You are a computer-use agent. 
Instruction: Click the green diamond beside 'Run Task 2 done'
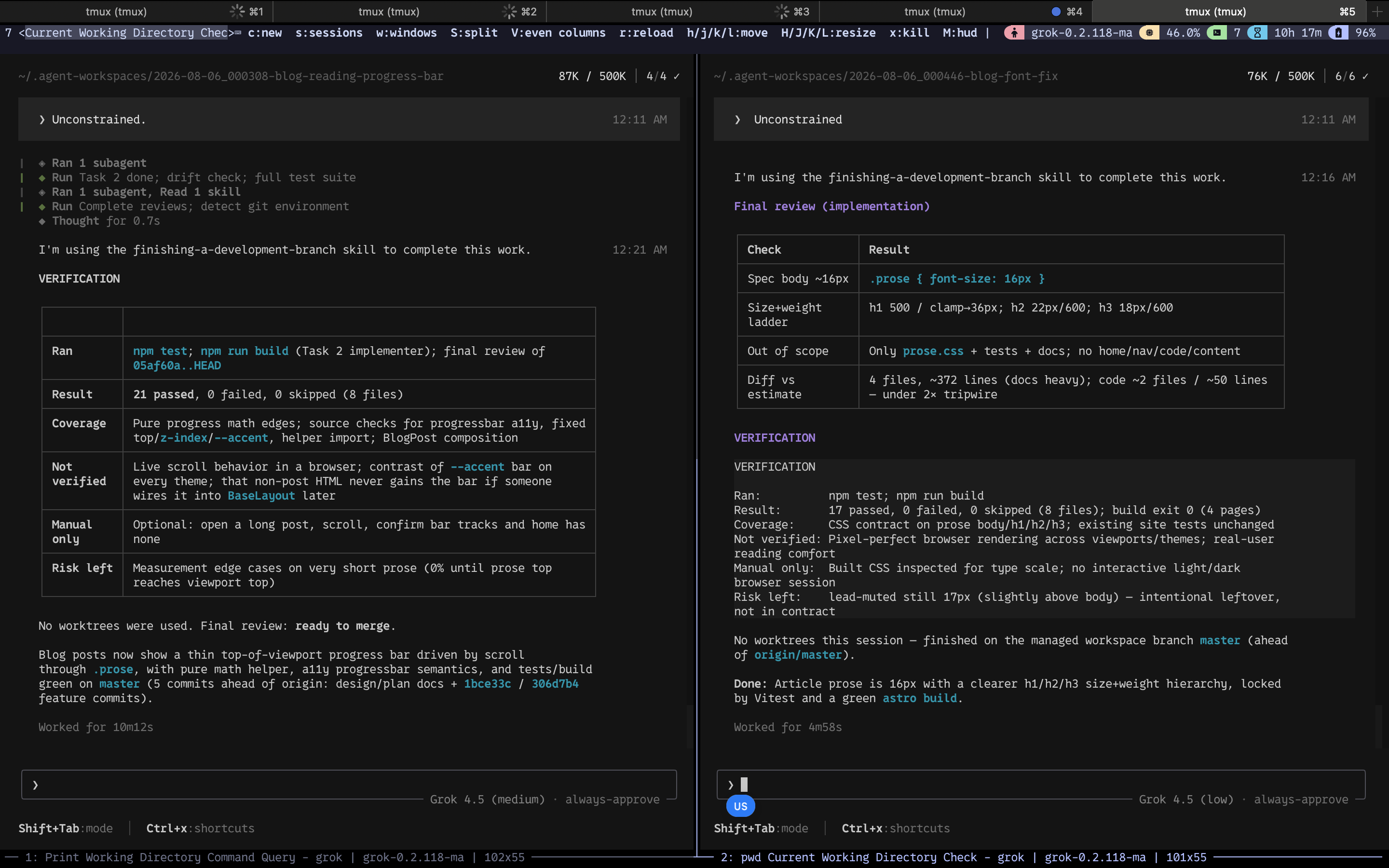(x=42, y=178)
